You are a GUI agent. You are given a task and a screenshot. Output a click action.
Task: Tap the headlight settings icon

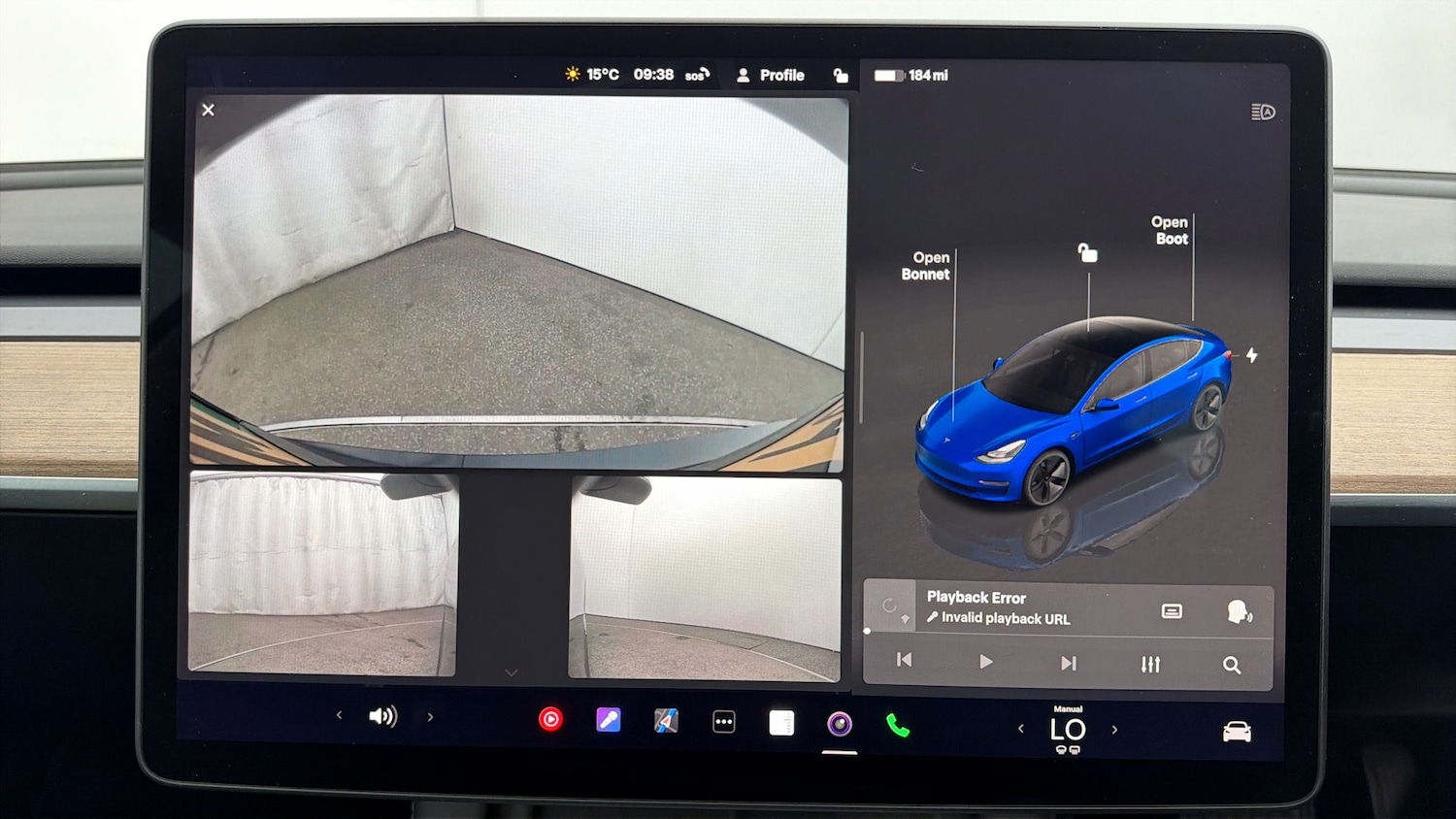point(1262,114)
